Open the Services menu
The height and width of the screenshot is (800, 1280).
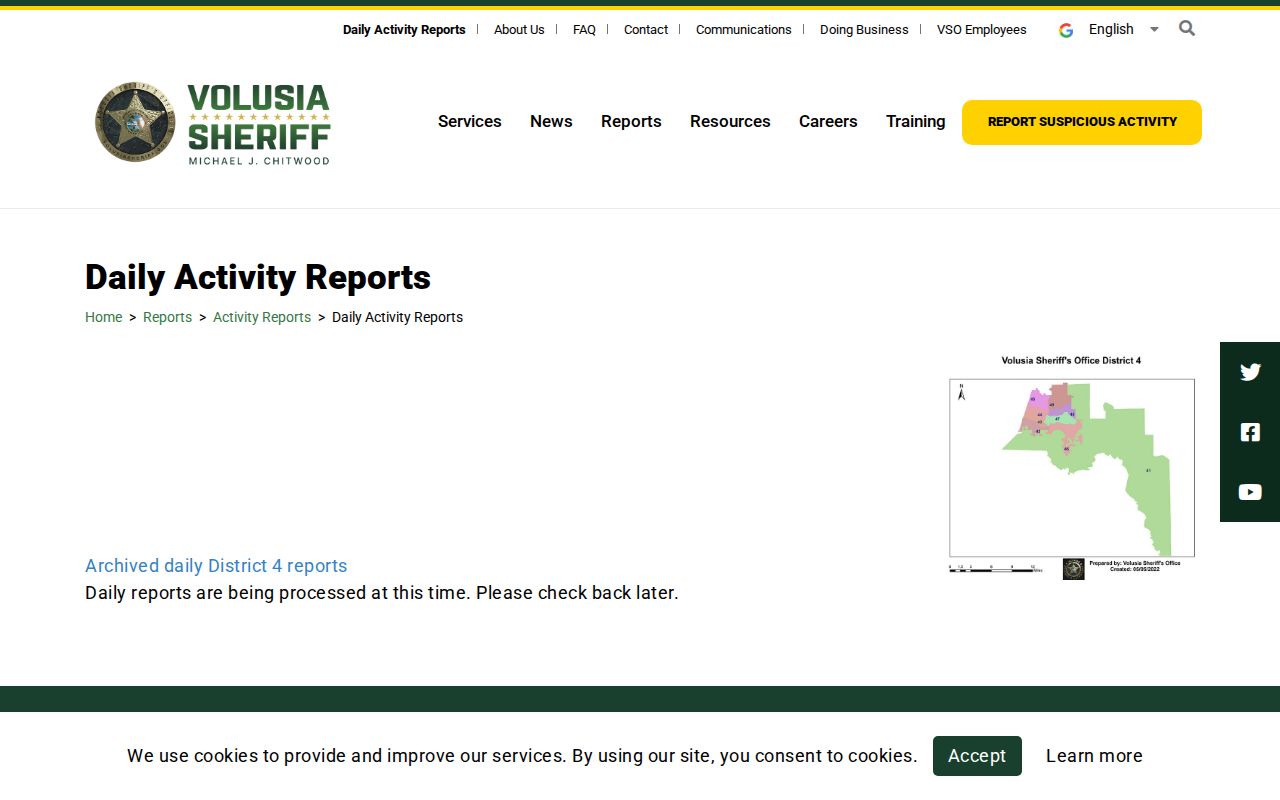point(470,121)
